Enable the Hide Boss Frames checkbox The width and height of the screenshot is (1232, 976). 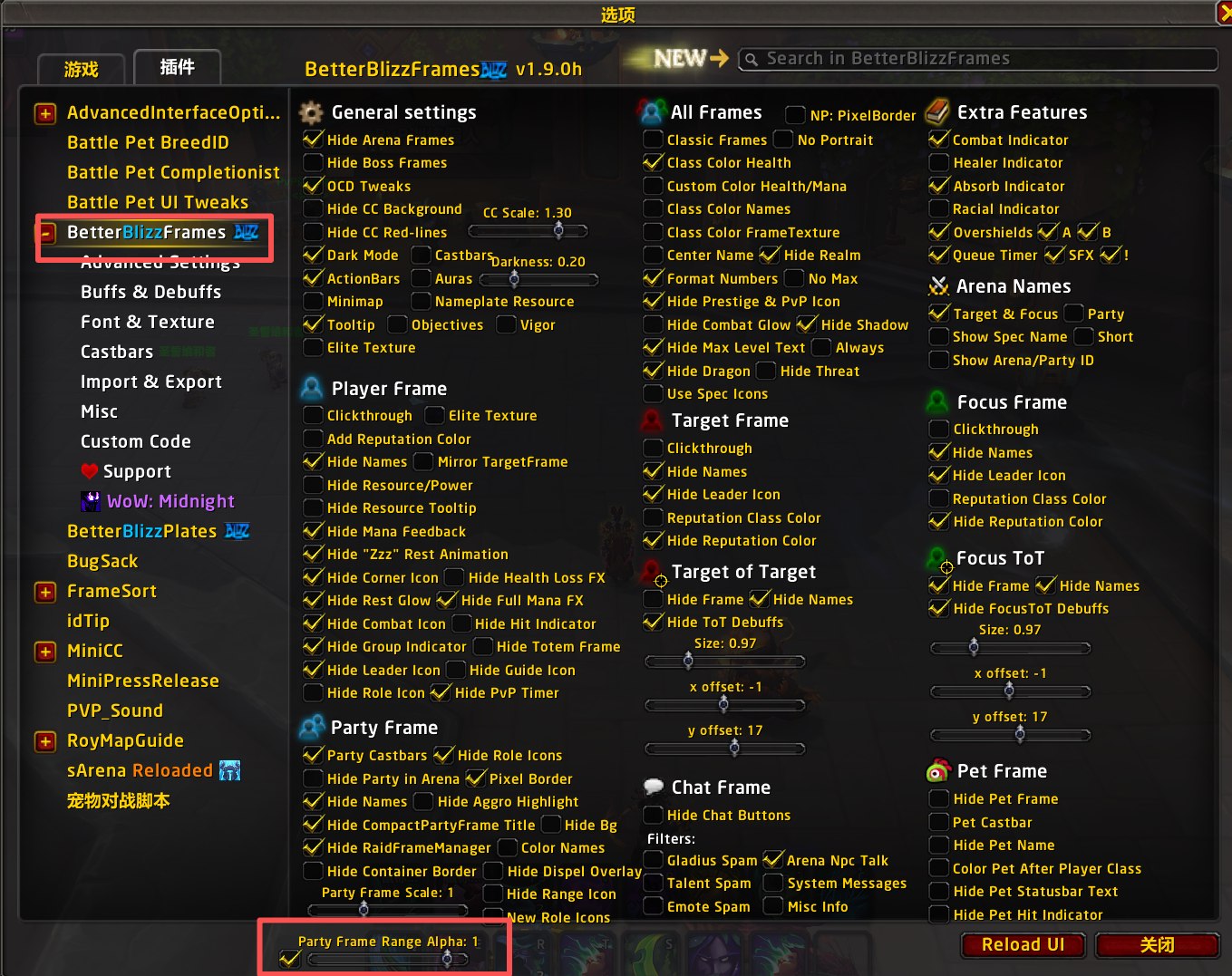tap(313, 162)
